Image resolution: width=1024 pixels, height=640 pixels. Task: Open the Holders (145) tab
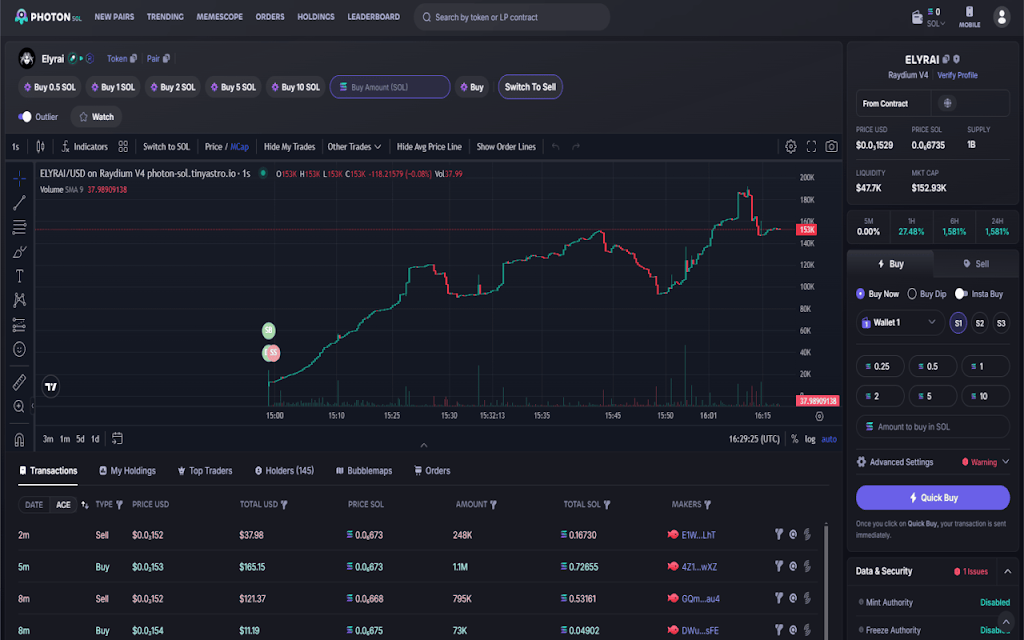[x=284, y=470]
